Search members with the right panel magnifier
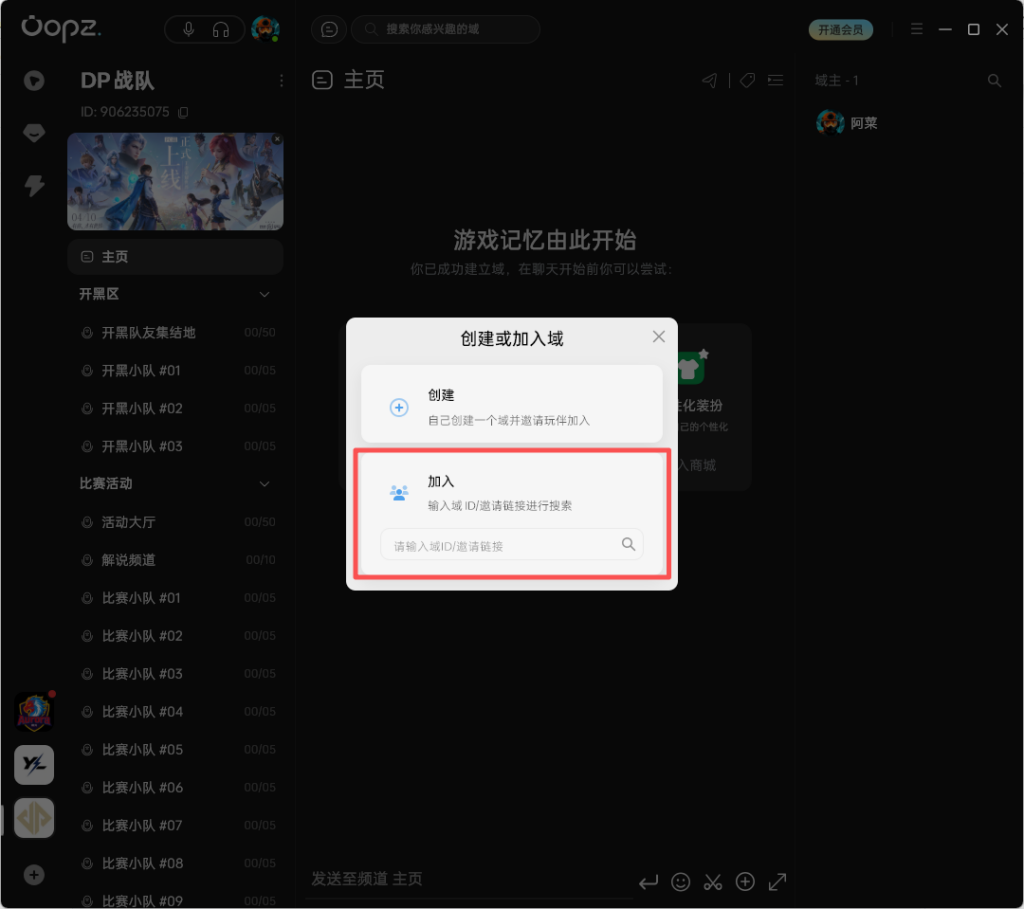Viewport: 1024px width, 909px height. pyautogui.click(x=994, y=81)
